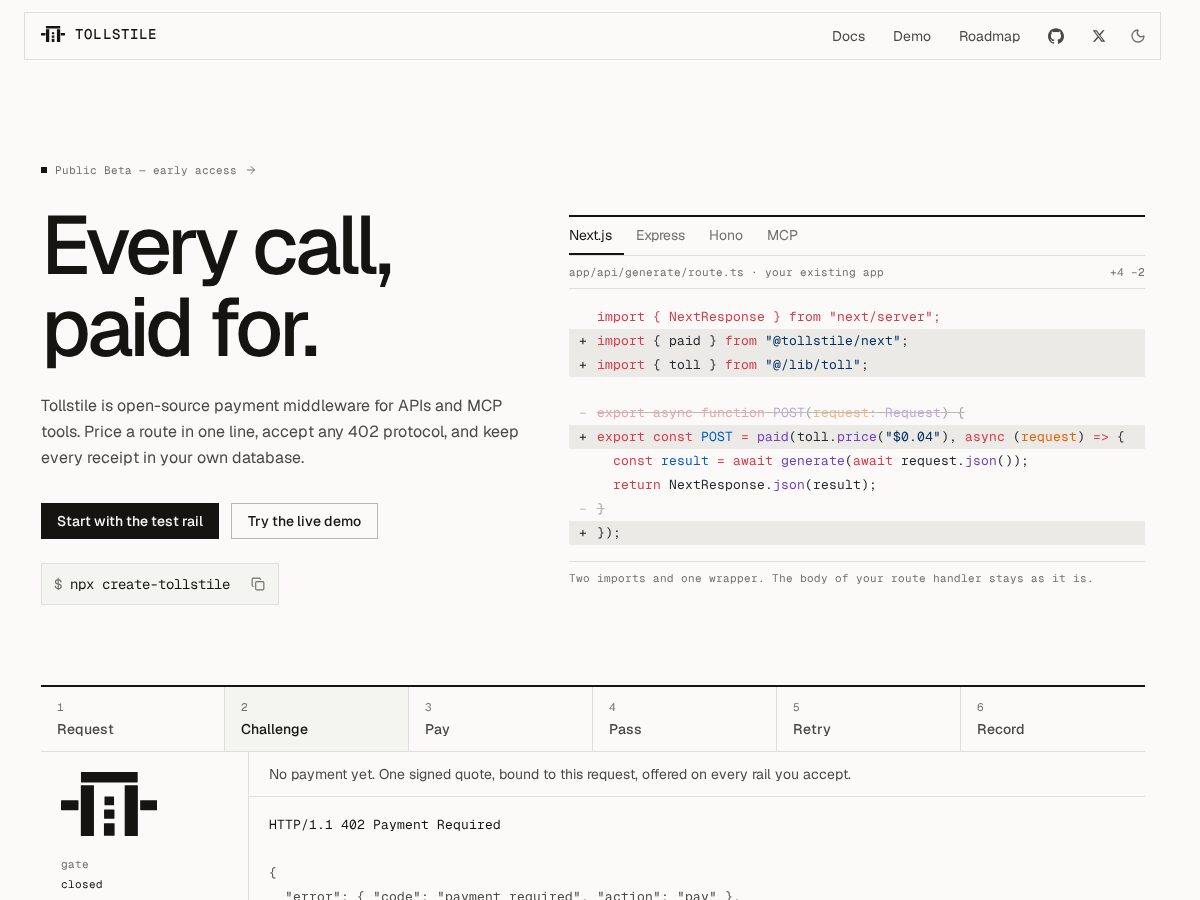Select step 3 Pay

(501, 719)
